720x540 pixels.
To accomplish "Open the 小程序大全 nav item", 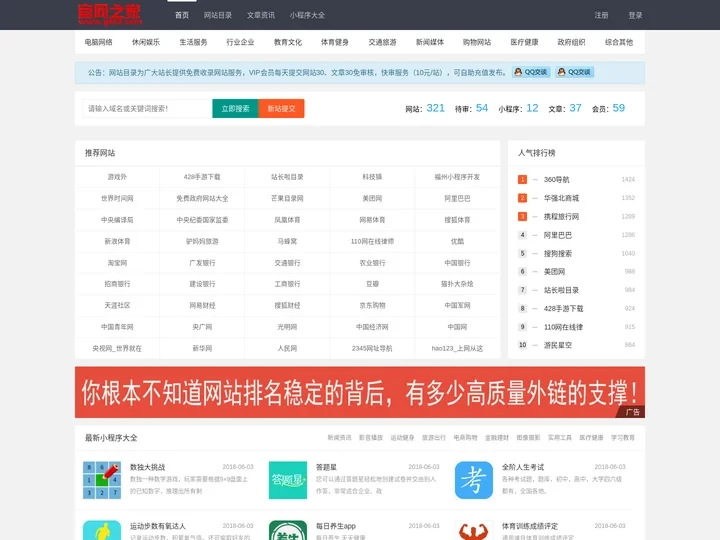I will click(x=307, y=15).
